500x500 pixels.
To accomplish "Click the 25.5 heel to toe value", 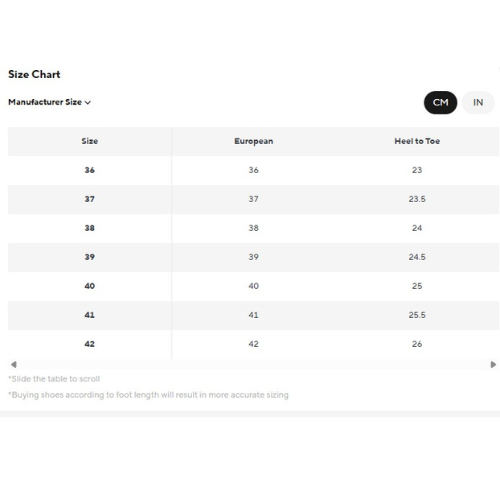I will (x=417, y=315).
